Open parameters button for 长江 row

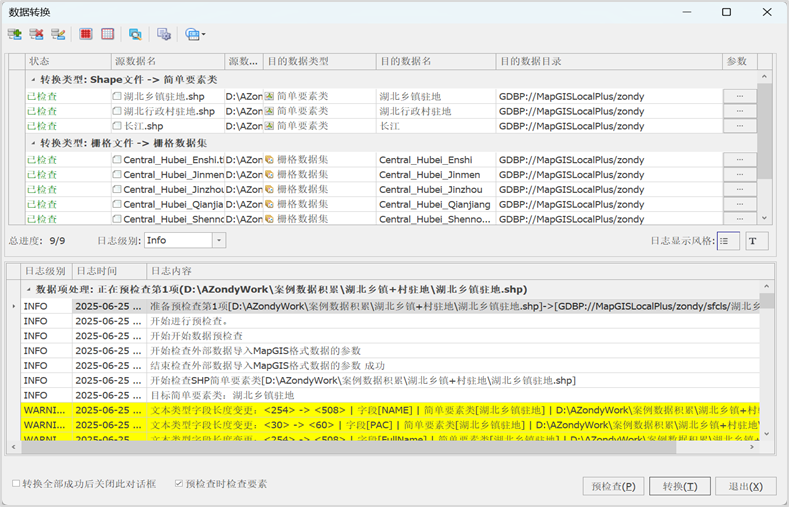(x=740, y=126)
